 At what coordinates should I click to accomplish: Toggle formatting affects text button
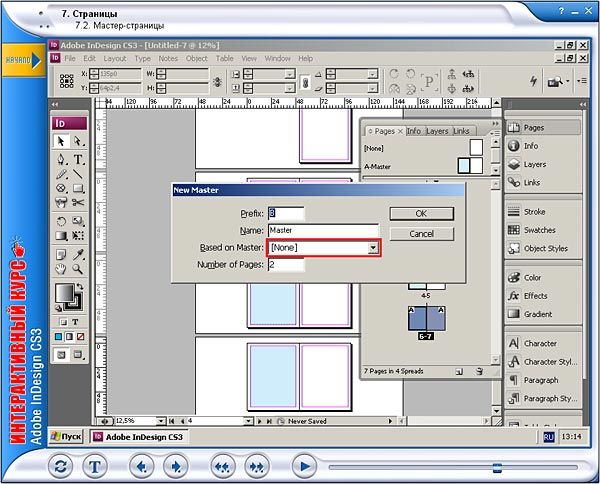tap(75, 322)
